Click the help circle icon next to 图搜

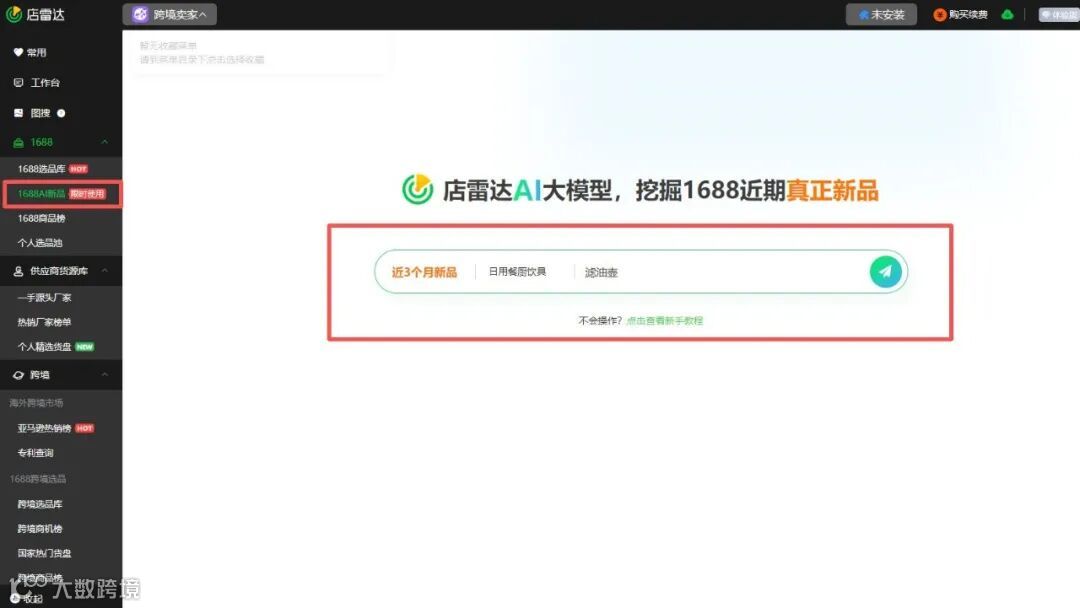coord(61,113)
